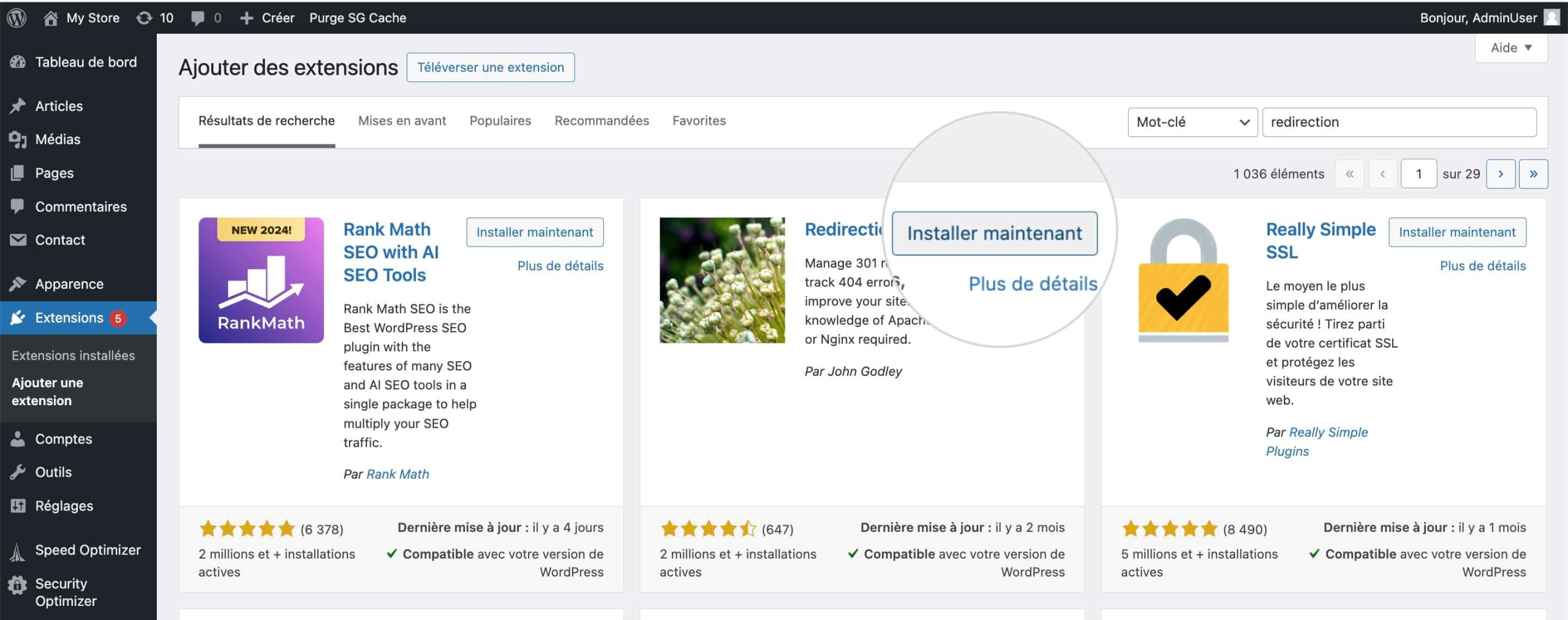Open the Favorites tab
Viewport: 1568px width, 620px height.
point(699,121)
